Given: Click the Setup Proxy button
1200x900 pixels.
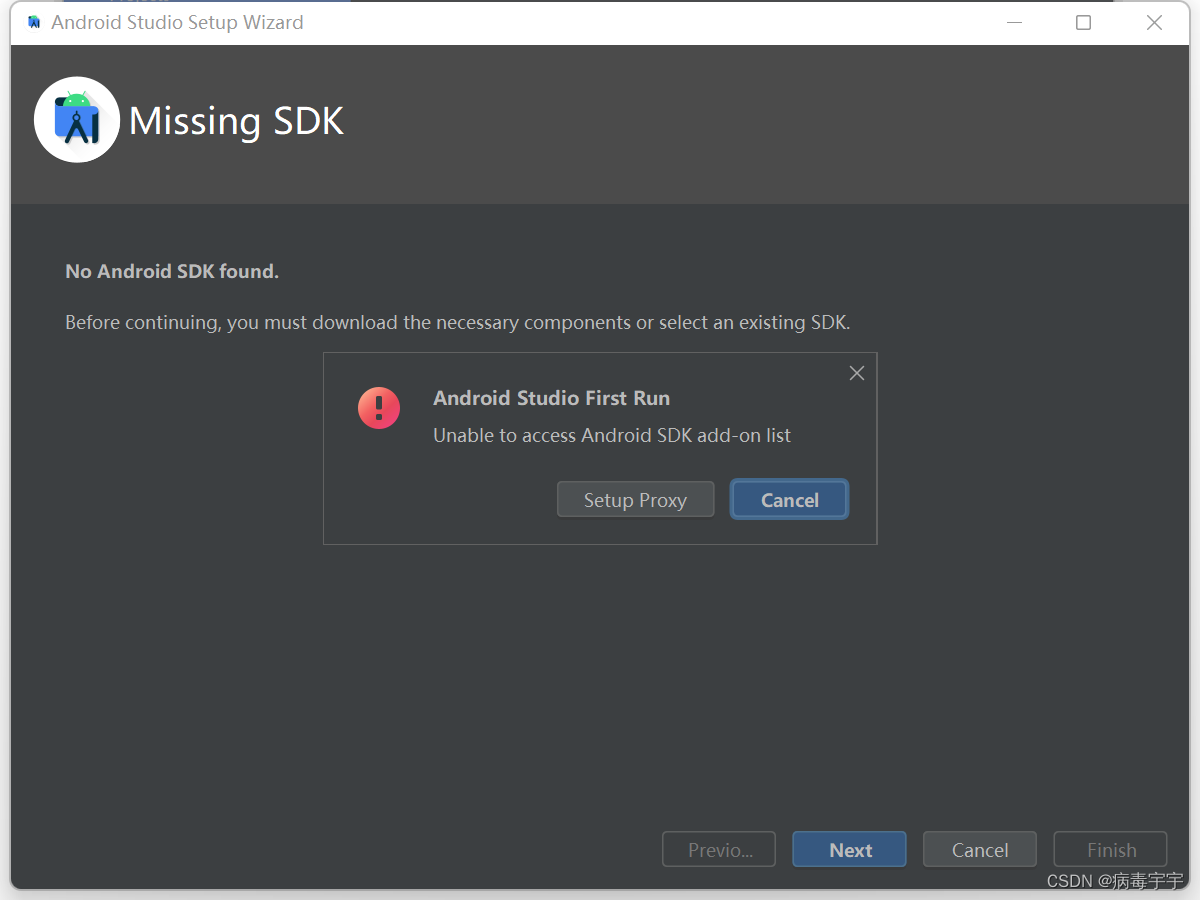Looking at the screenshot, I should point(635,500).
